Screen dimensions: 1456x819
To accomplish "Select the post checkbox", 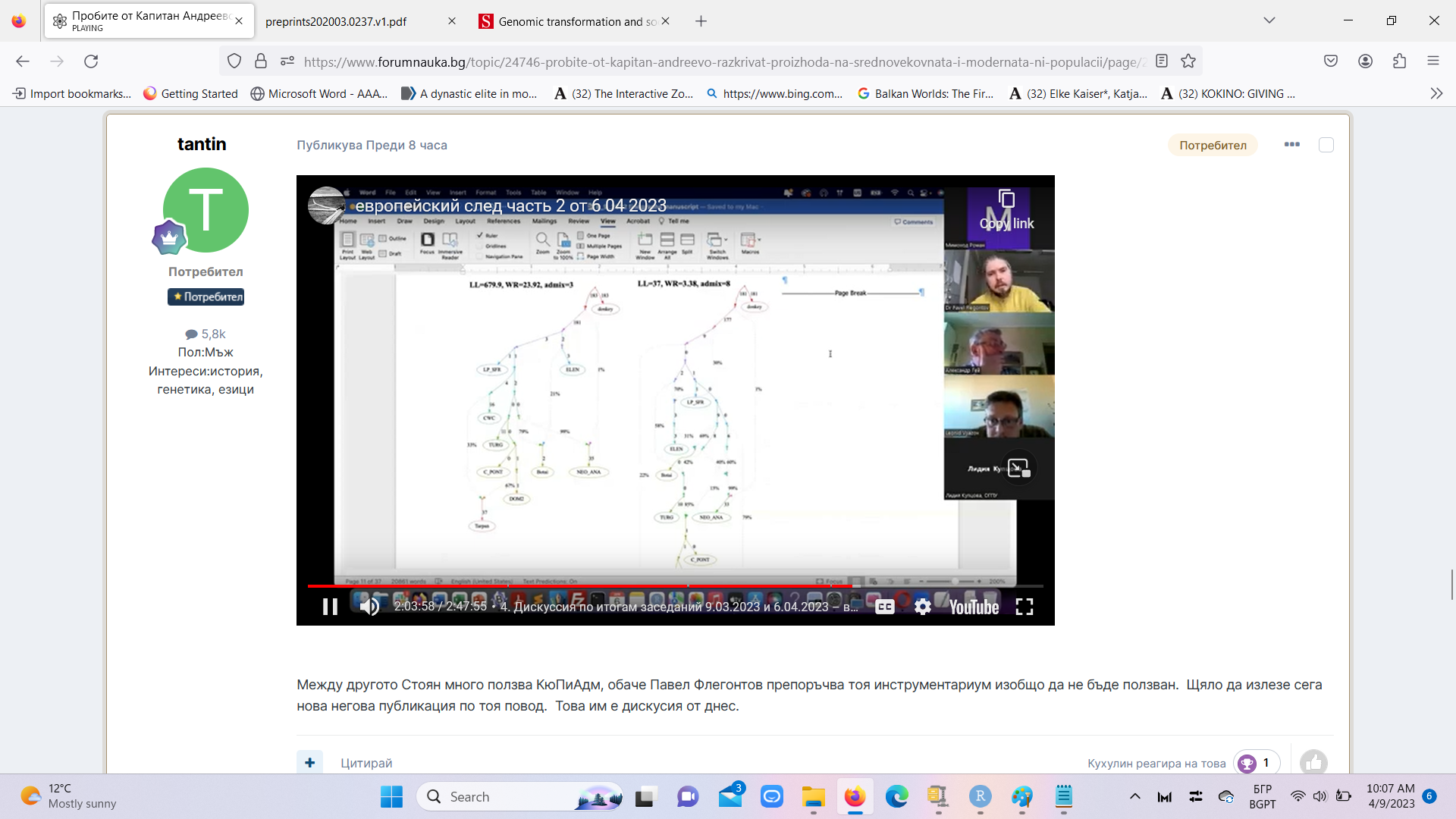I will [1326, 145].
